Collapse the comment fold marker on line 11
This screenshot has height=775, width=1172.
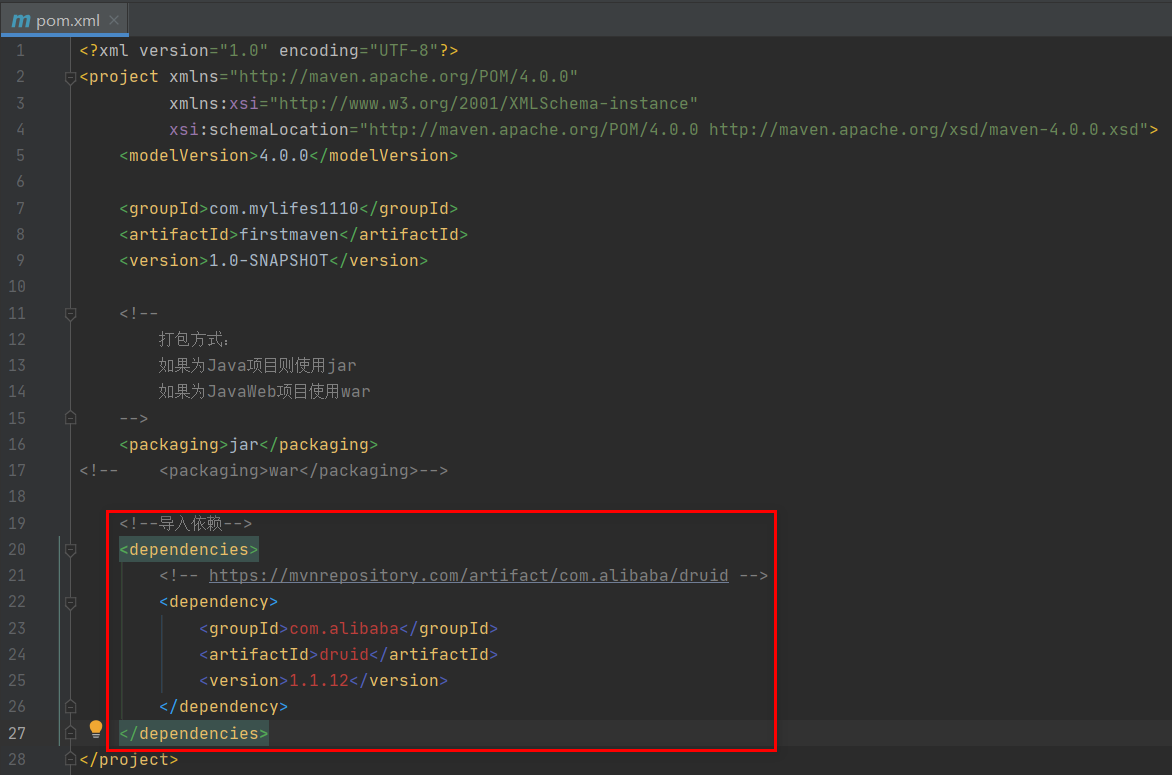[70, 314]
